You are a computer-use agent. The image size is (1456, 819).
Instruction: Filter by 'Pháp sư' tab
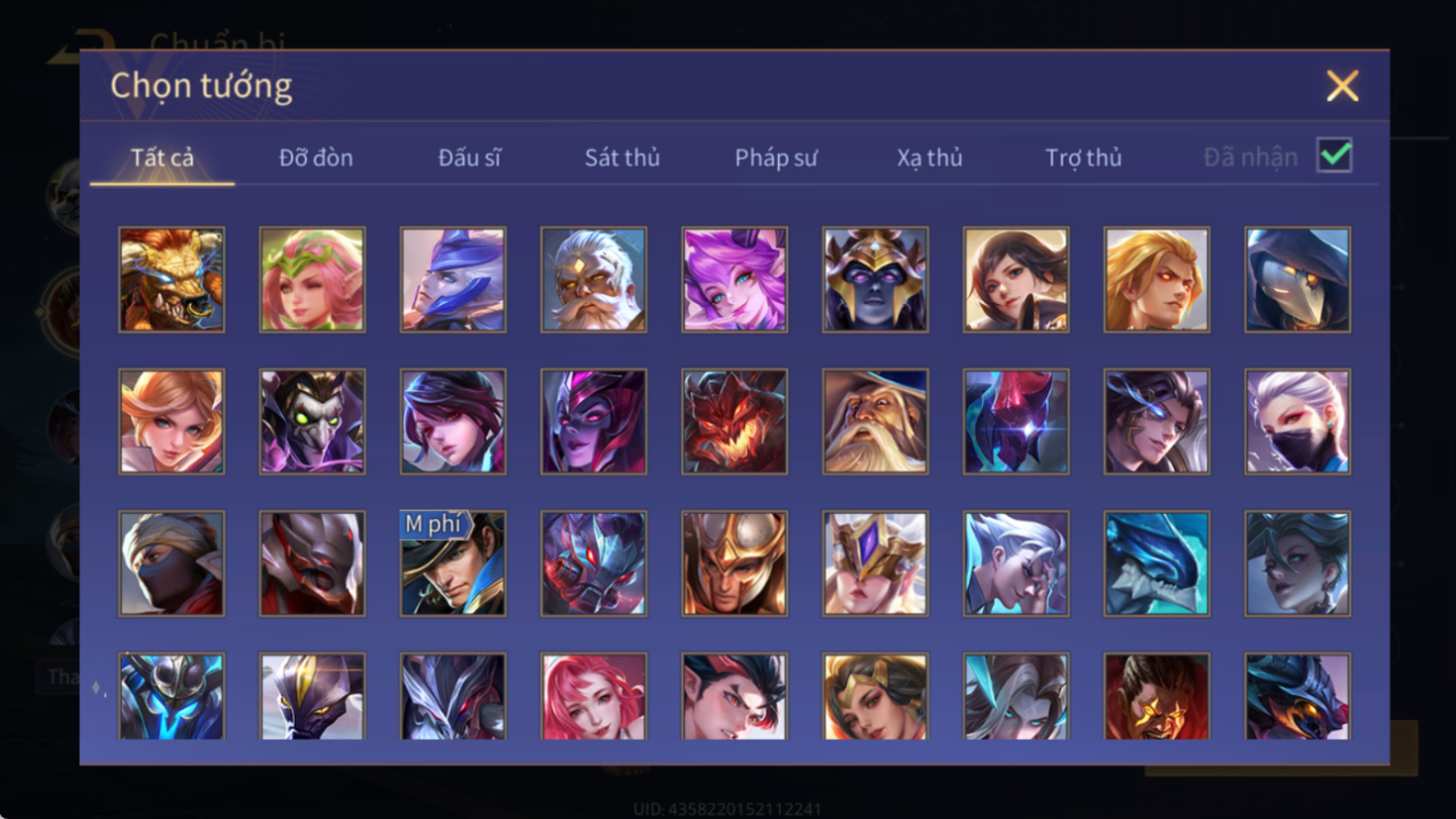click(x=776, y=157)
